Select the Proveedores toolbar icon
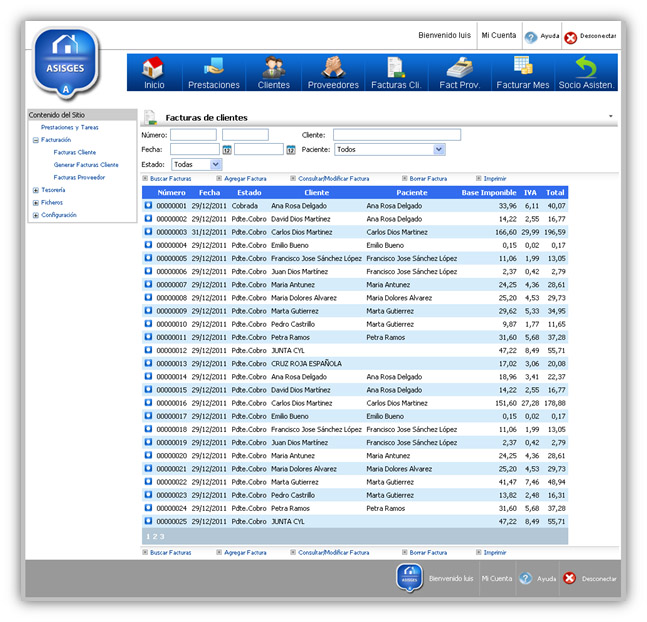647x622 pixels. [x=333, y=68]
